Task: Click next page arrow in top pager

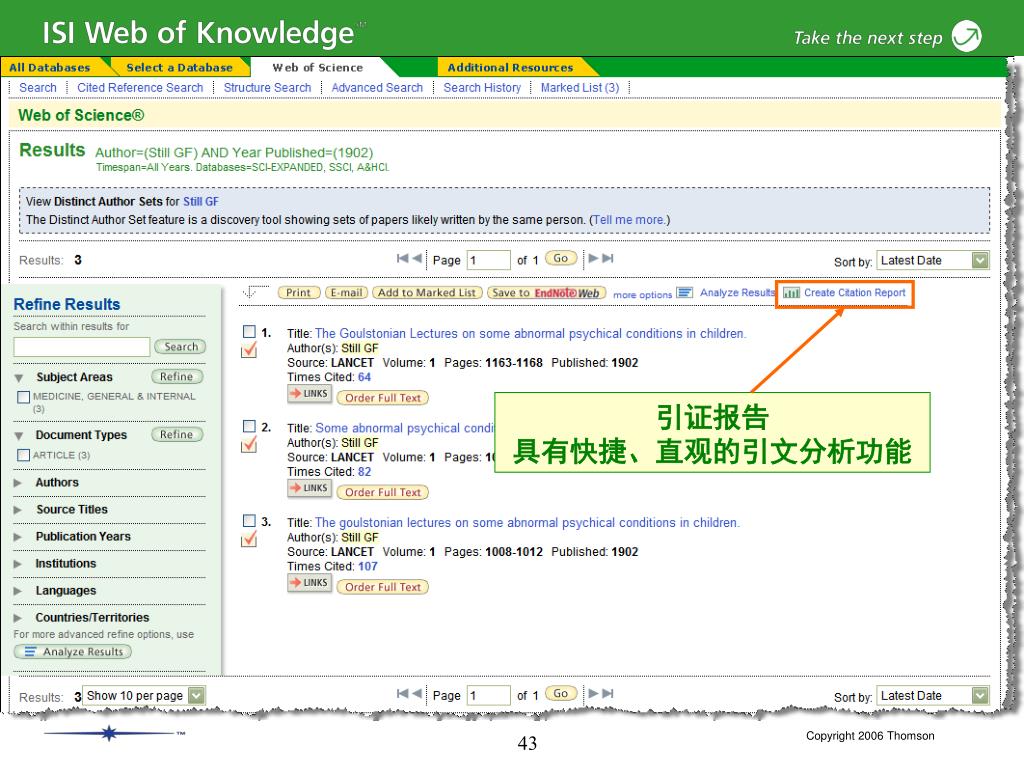Action: 593,259
